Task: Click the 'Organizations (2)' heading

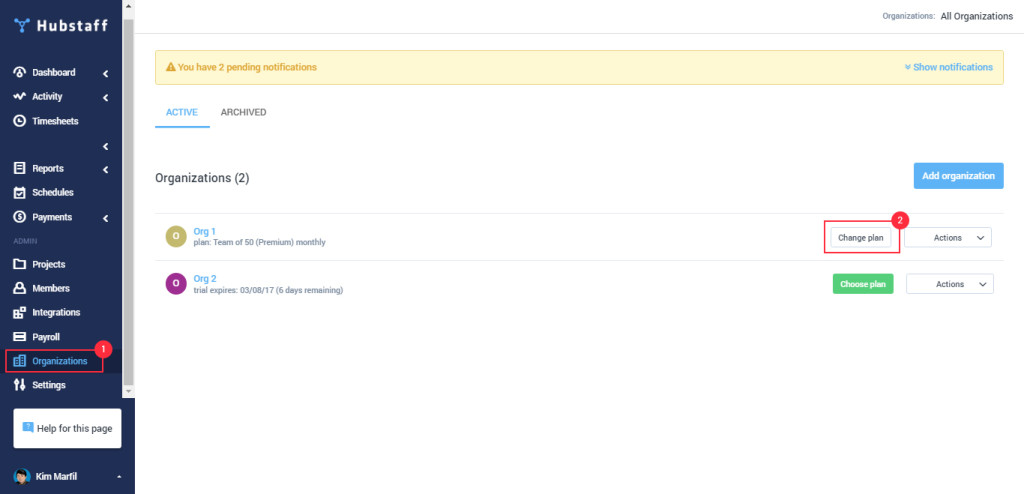Action: [x=202, y=178]
